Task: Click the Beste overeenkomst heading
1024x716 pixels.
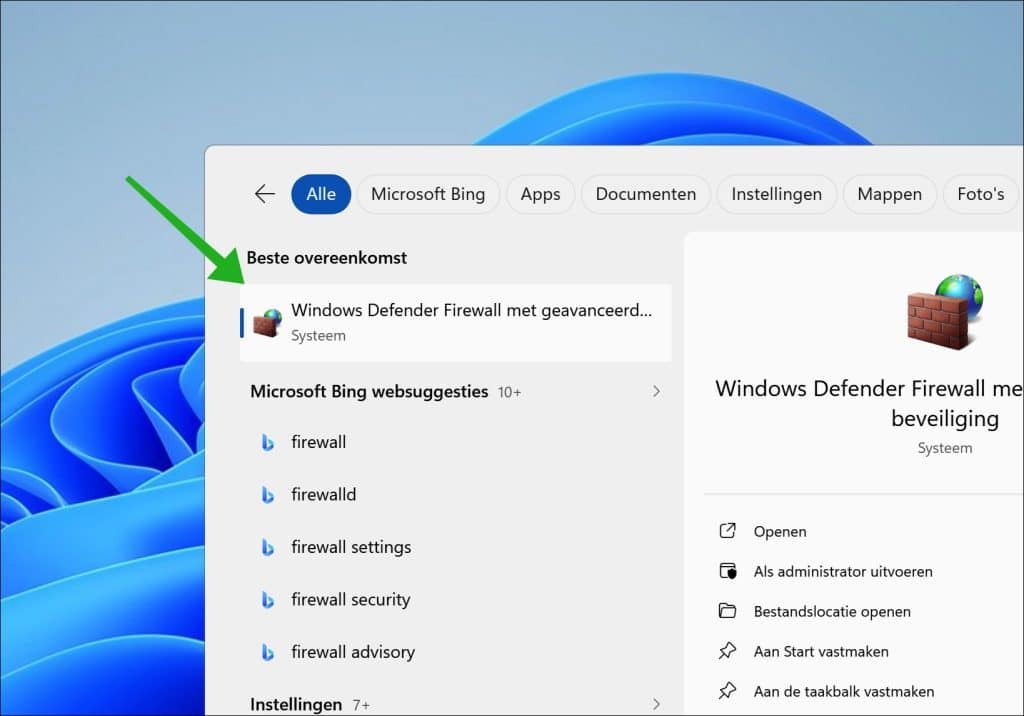Action: [x=327, y=258]
